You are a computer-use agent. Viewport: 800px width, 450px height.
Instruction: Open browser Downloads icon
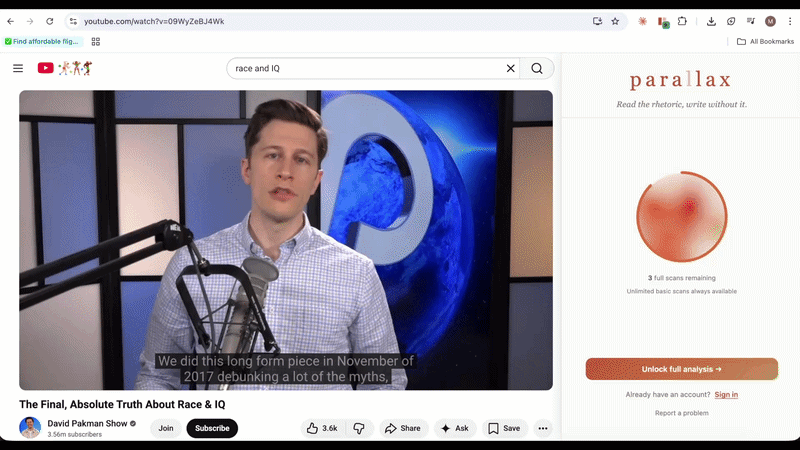click(x=711, y=21)
